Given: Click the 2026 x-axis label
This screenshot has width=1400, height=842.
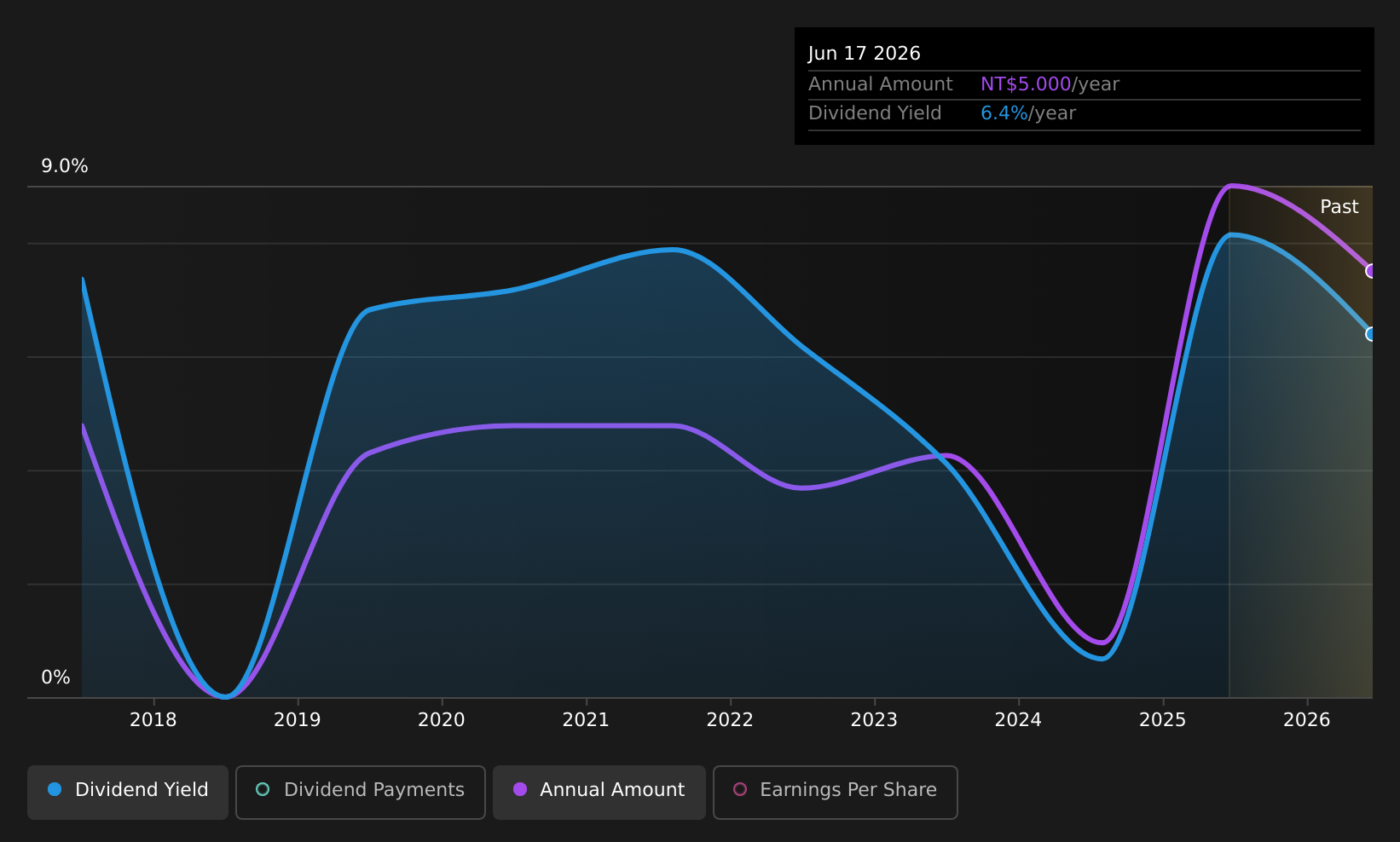Looking at the screenshot, I should click(x=1307, y=720).
